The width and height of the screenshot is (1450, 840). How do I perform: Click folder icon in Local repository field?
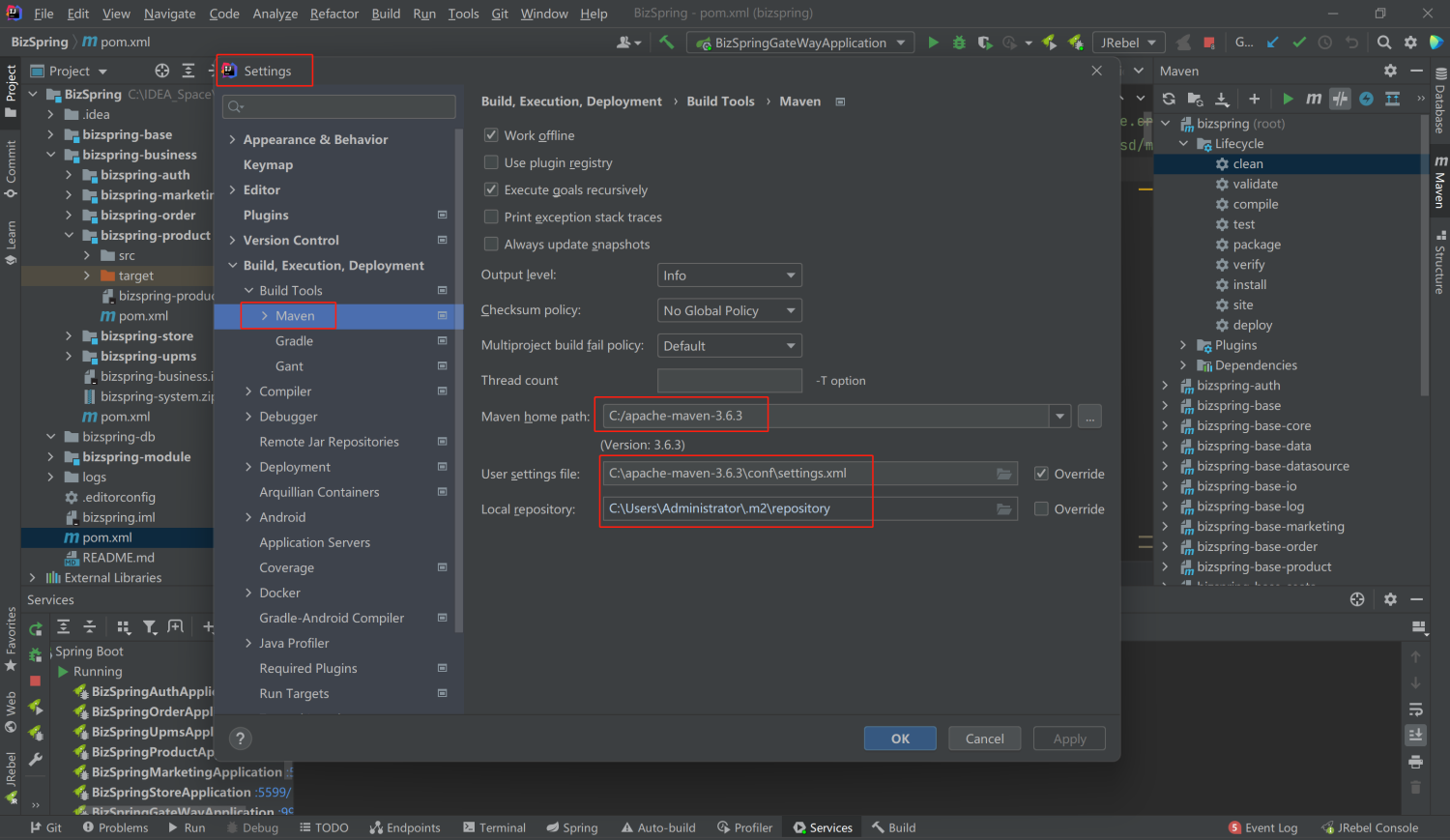[x=1004, y=508]
